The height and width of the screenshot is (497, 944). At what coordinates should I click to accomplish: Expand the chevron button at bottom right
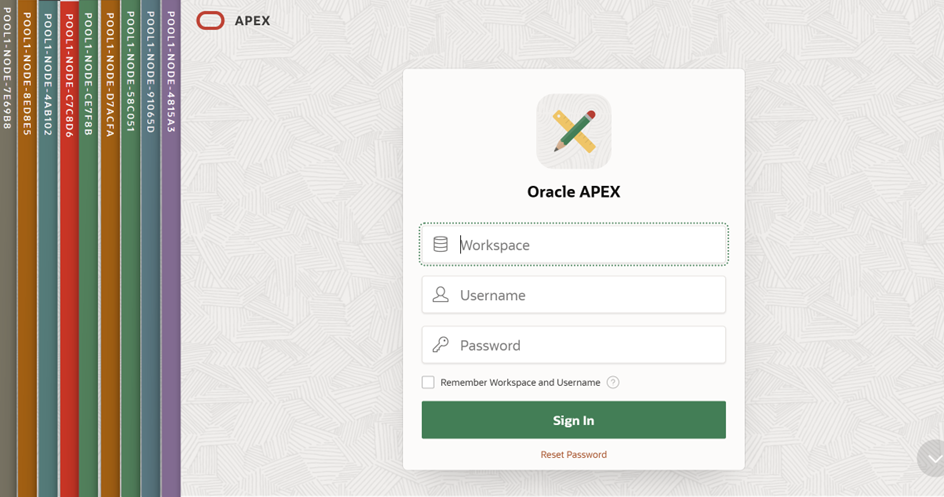[933, 459]
